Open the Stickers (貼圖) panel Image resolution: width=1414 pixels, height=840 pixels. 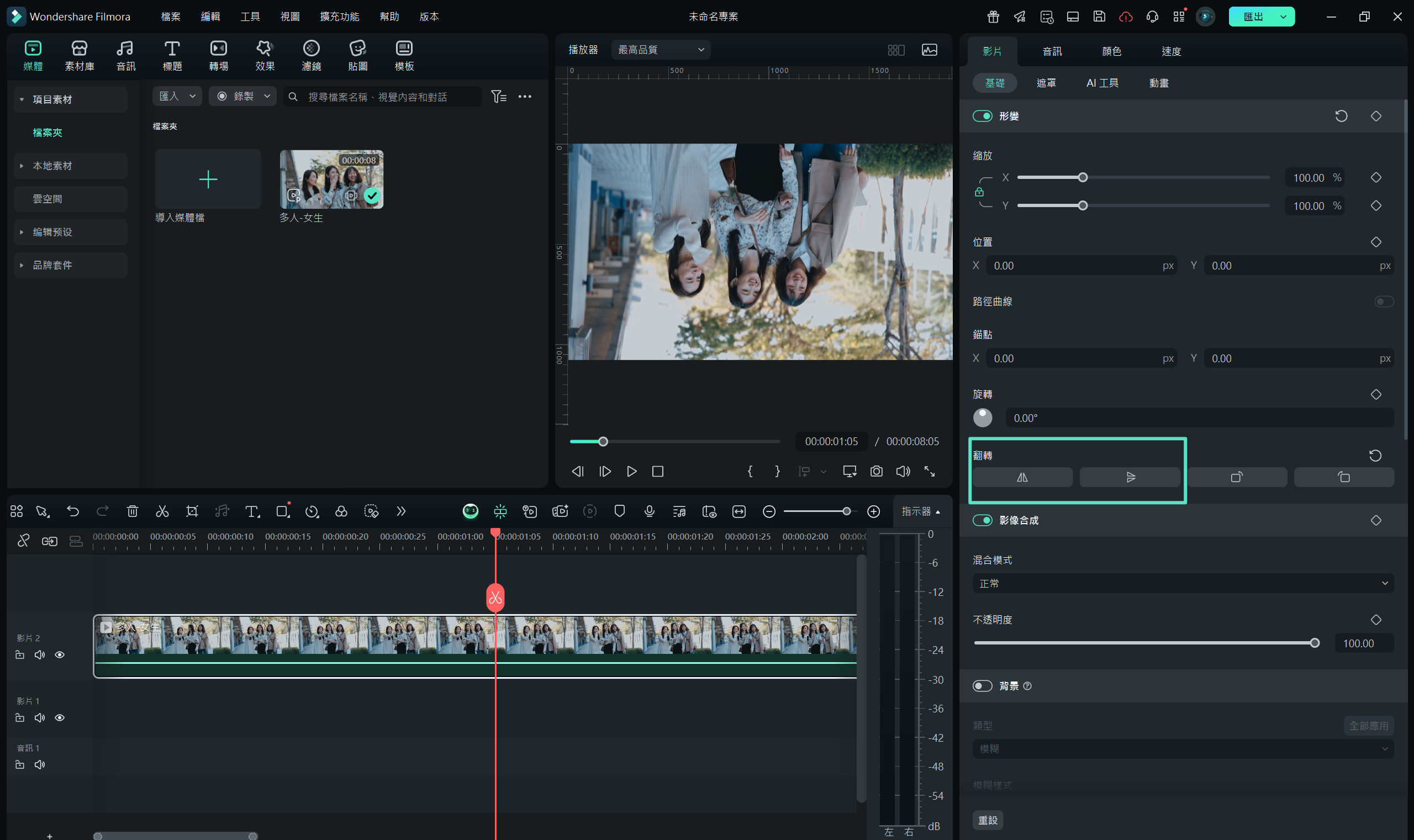point(357,55)
